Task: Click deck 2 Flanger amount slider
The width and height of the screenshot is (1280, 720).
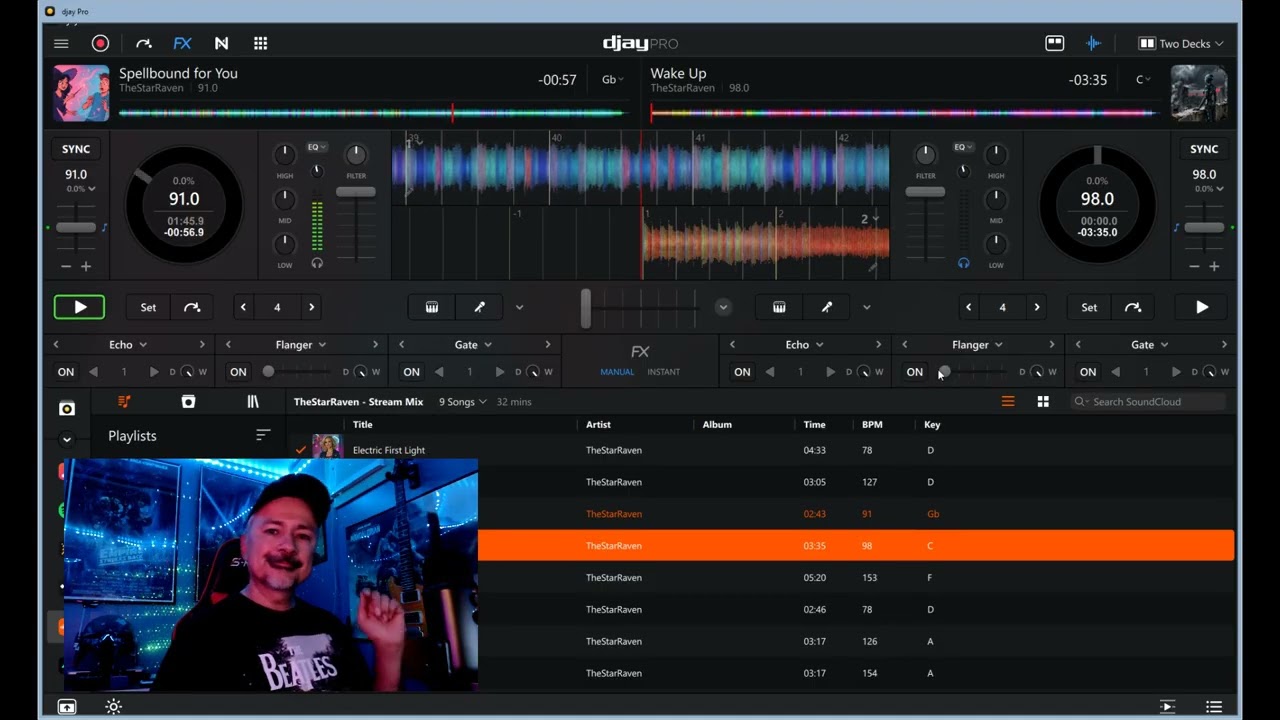Action: click(975, 372)
